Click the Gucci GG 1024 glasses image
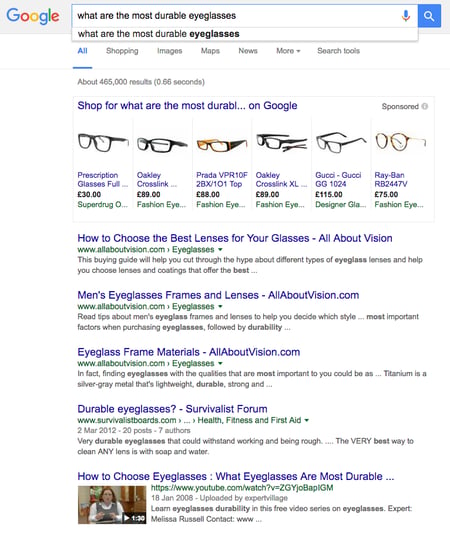 point(341,142)
